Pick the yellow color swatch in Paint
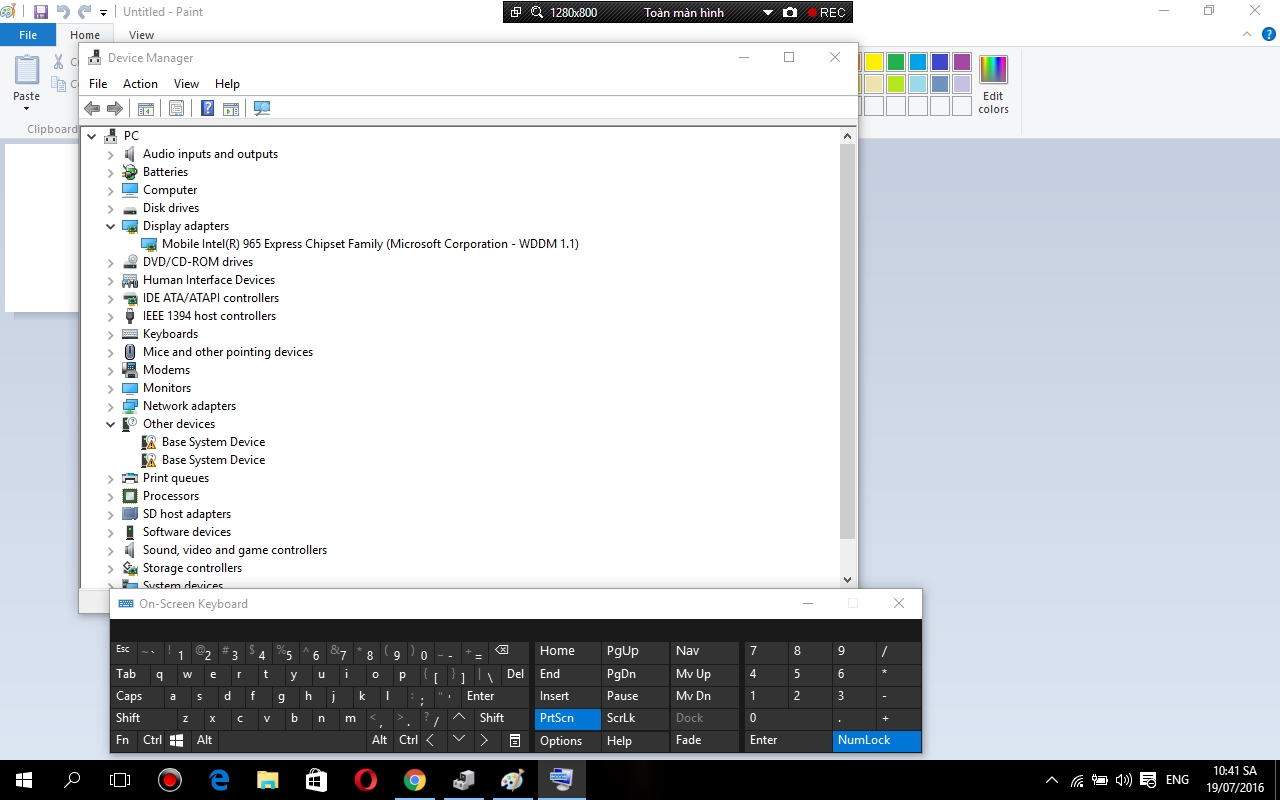This screenshot has width=1280, height=800. tap(874, 62)
